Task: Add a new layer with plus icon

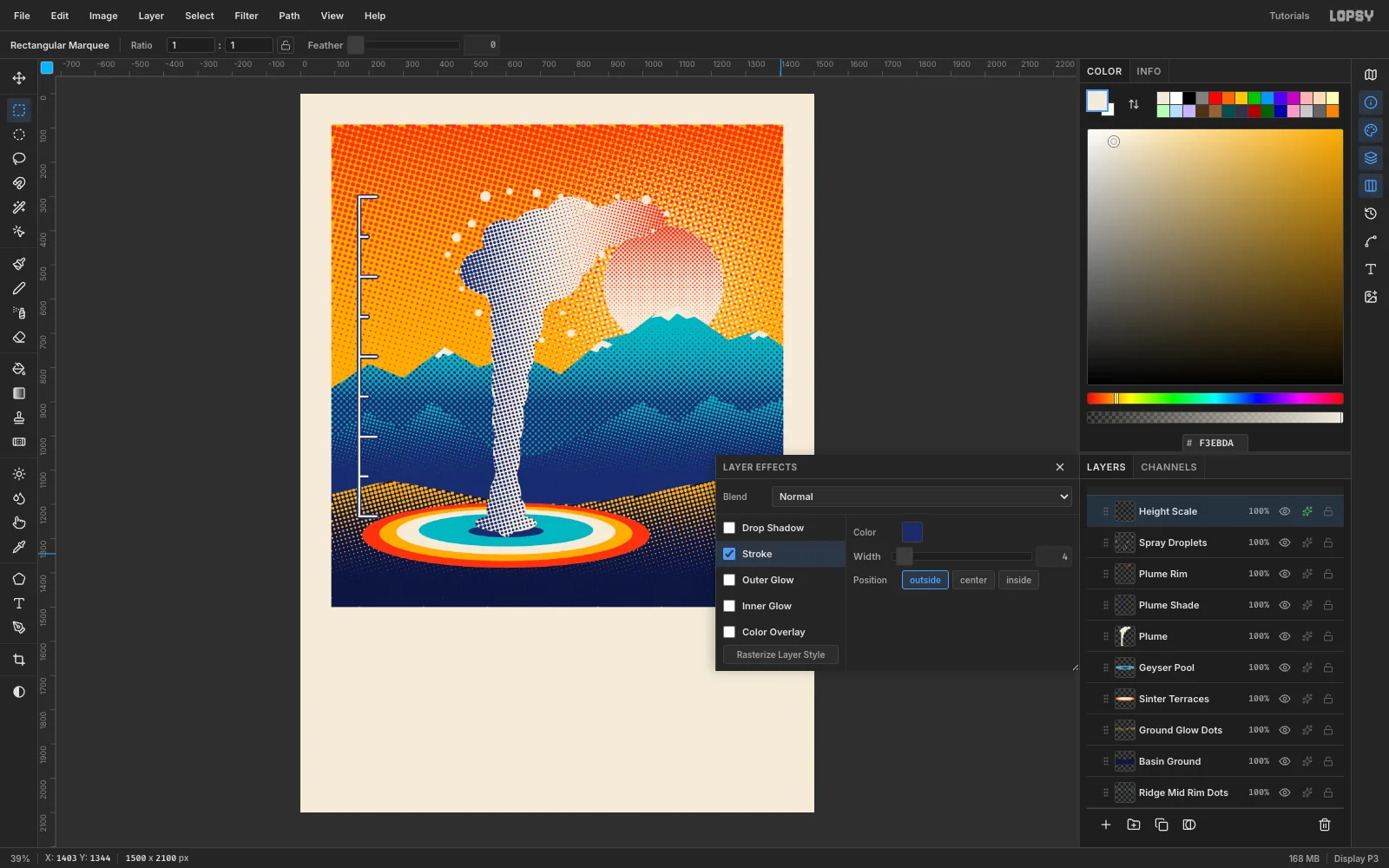Action: [1106, 825]
